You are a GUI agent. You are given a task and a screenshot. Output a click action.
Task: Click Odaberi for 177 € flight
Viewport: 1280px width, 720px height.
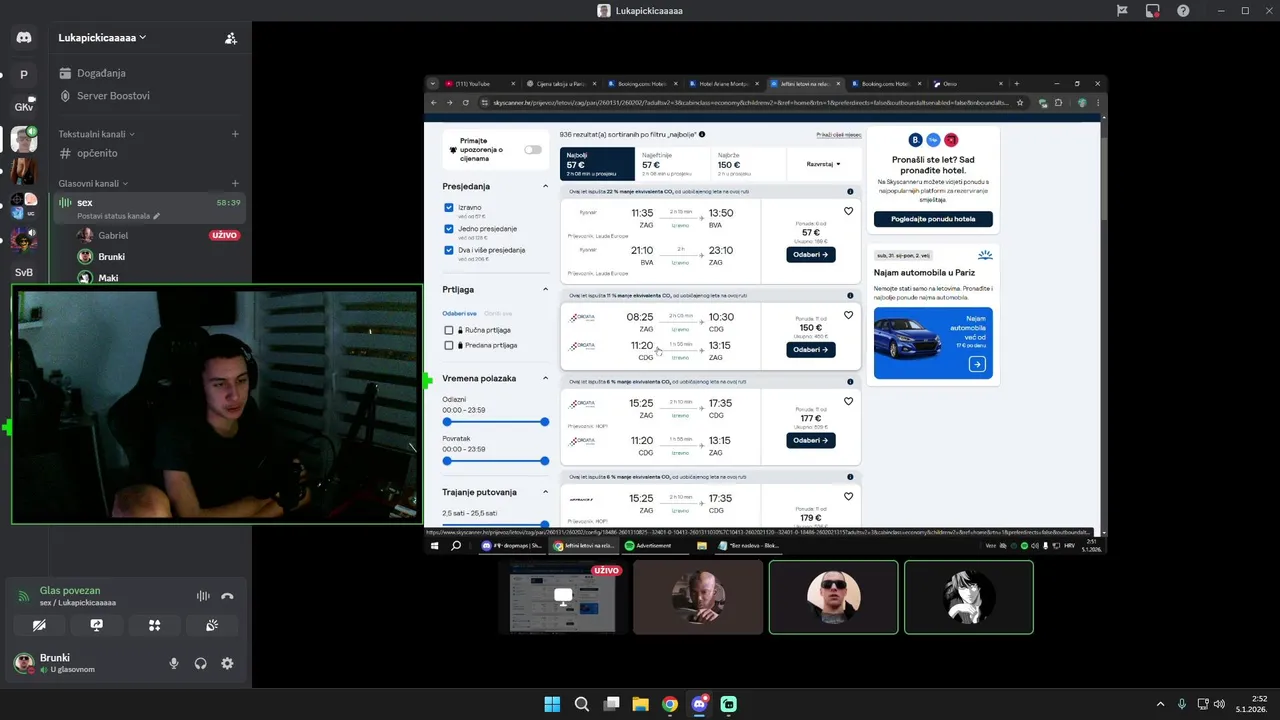[810, 440]
